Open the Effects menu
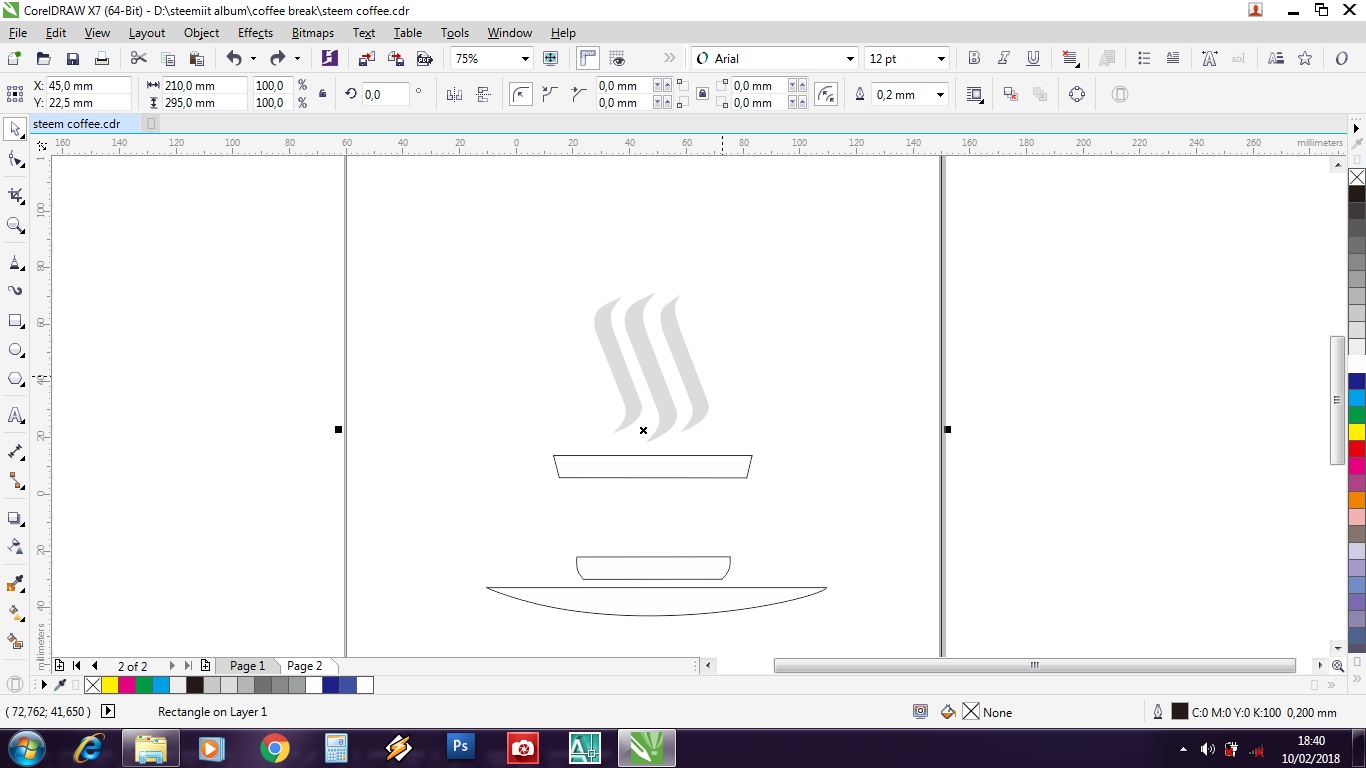This screenshot has height=768, width=1366. [x=255, y=33]
